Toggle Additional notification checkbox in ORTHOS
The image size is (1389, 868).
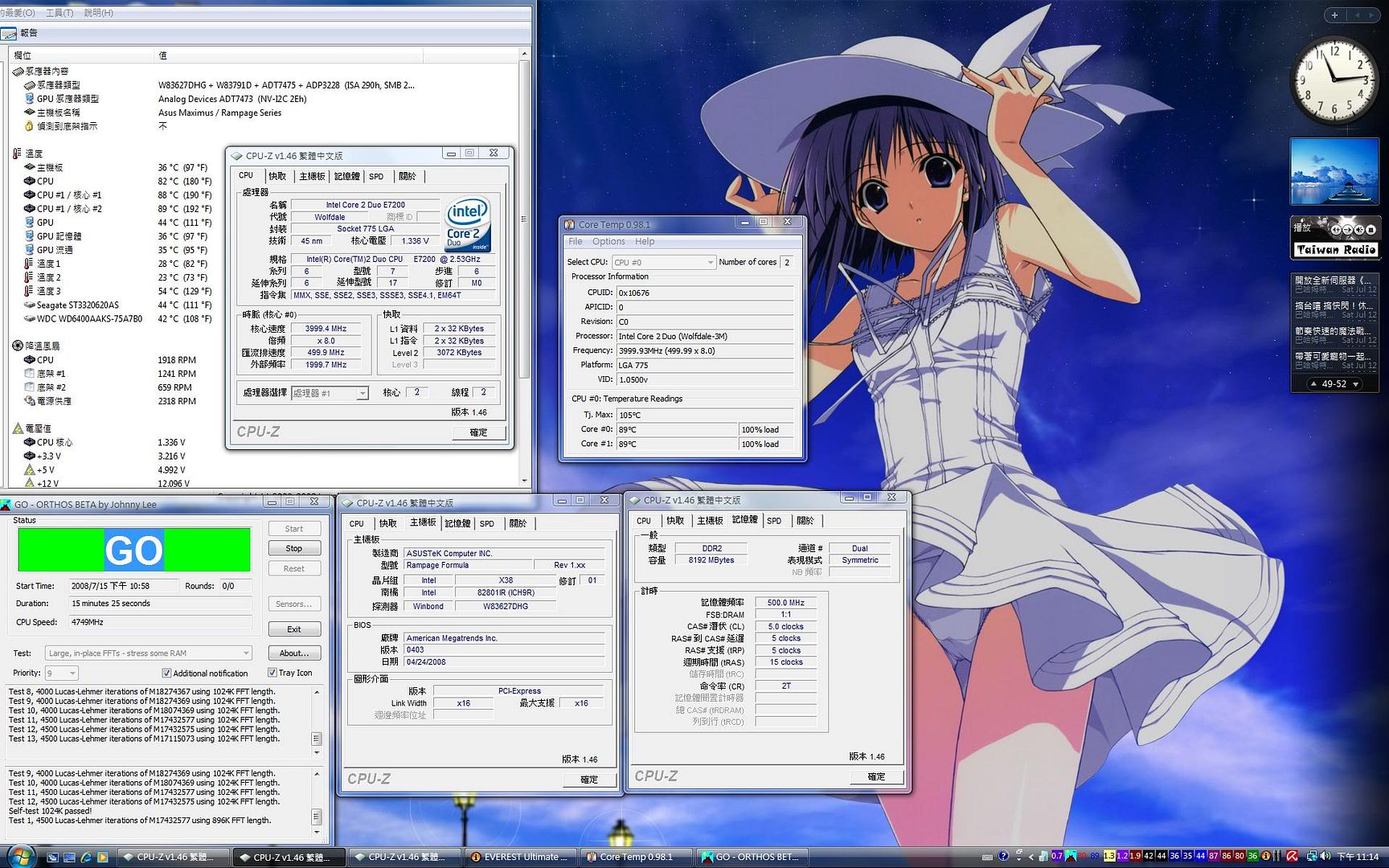coord(166,673)
